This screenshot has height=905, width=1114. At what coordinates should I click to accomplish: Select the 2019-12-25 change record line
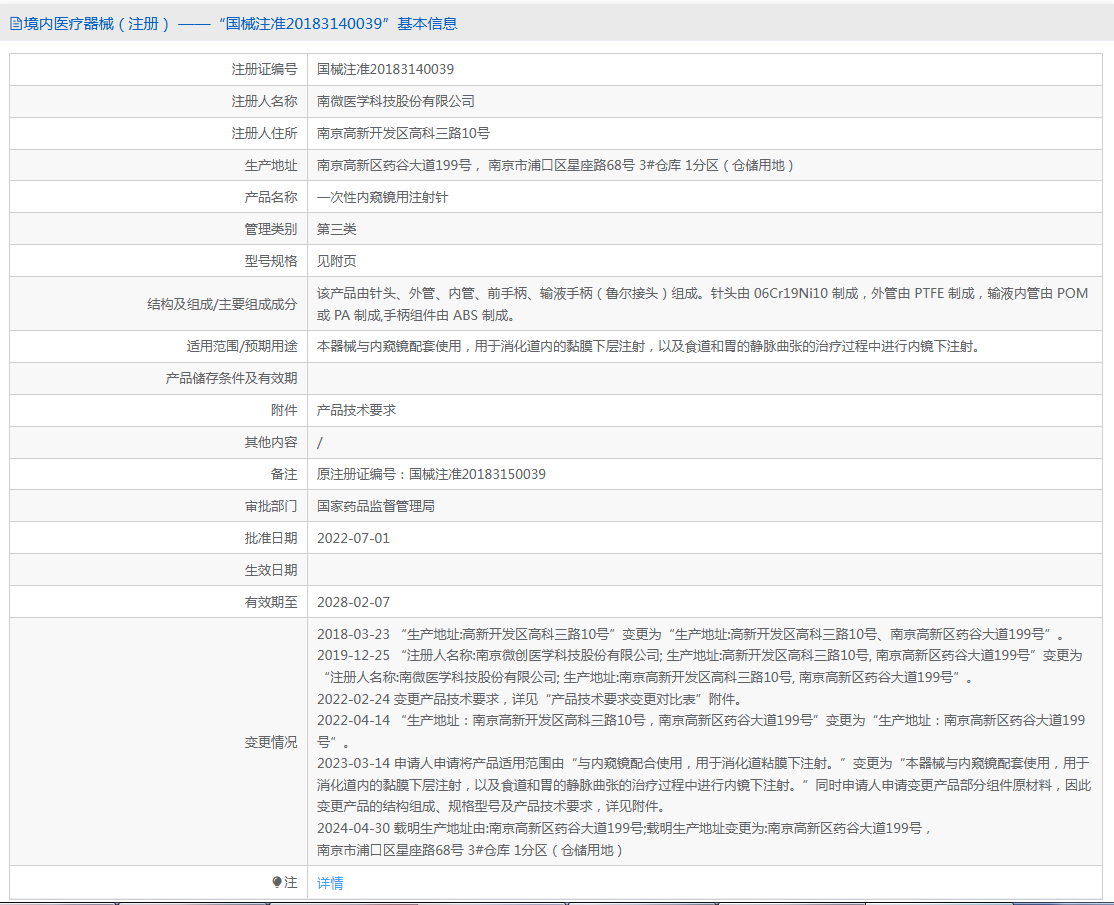[x=700, y=666]
